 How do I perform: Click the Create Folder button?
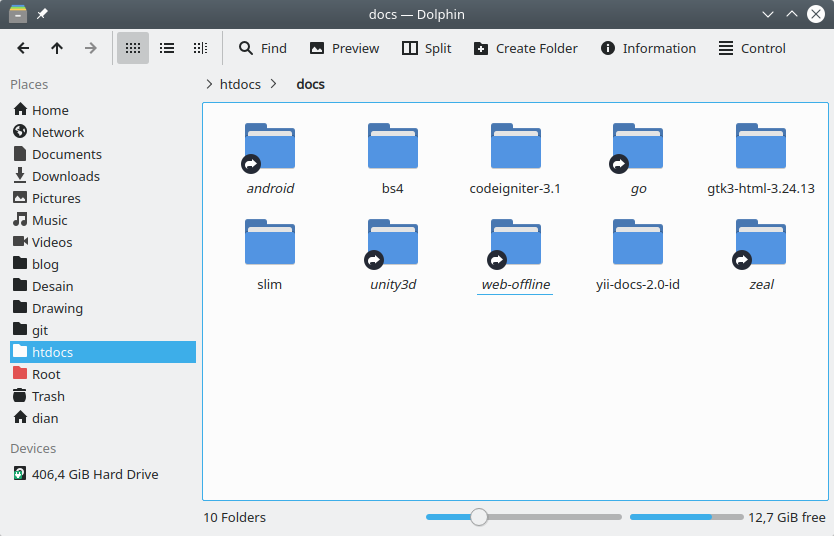525,48
